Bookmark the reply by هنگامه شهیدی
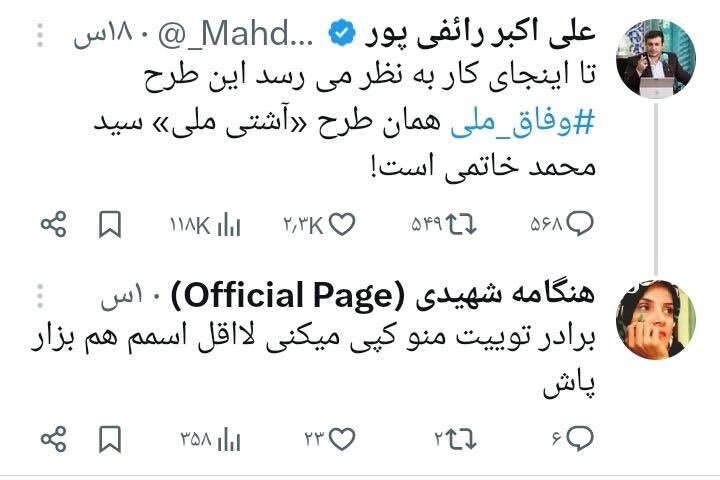720x480 pixels. point(110,437)
